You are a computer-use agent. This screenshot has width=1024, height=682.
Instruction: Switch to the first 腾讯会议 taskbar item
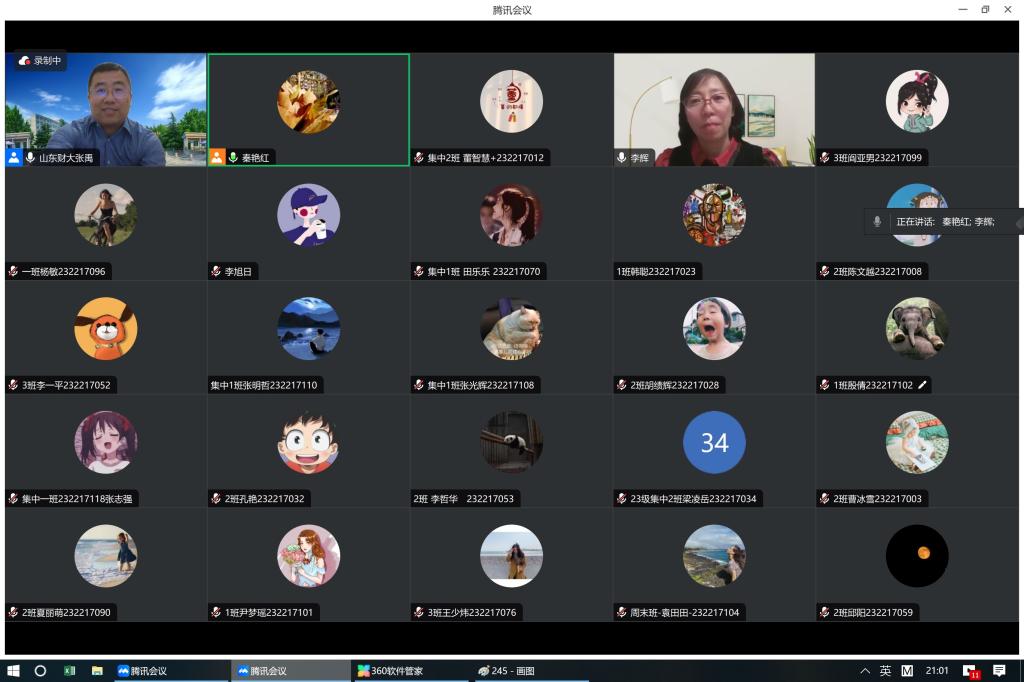(143, 671)
